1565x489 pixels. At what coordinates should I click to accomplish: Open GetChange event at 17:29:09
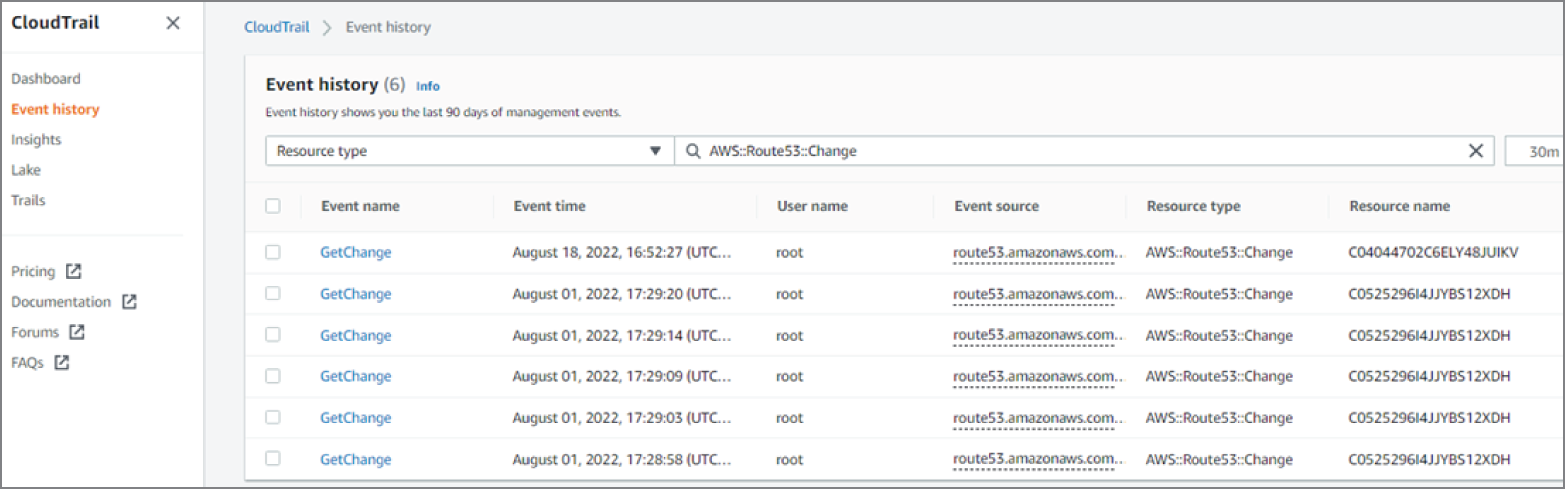pyautogui.click(x=355, y=376)
